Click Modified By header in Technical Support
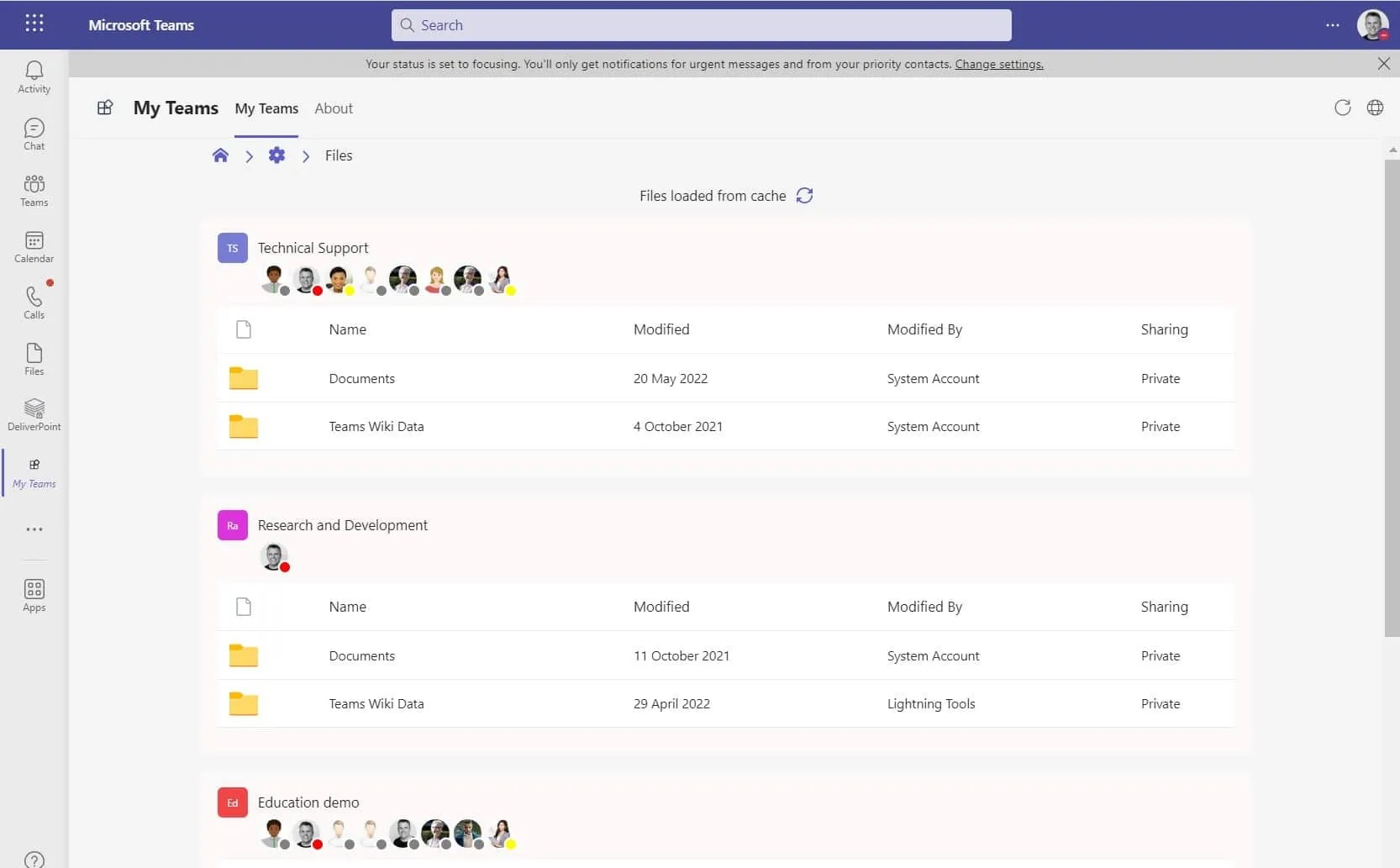1400x868 pixels. coord(925,329)
